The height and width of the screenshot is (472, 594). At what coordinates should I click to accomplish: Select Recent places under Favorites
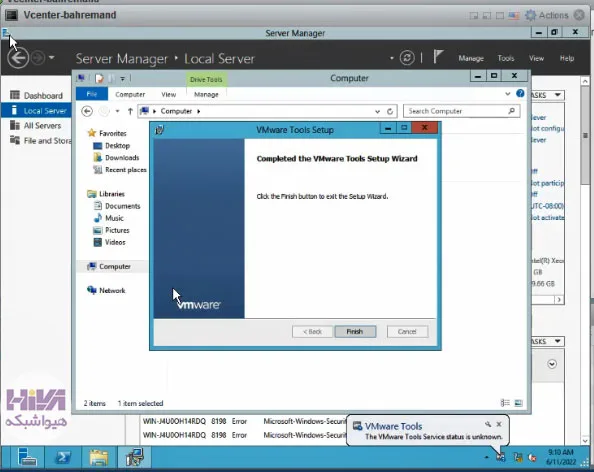(x=120, y=170)
